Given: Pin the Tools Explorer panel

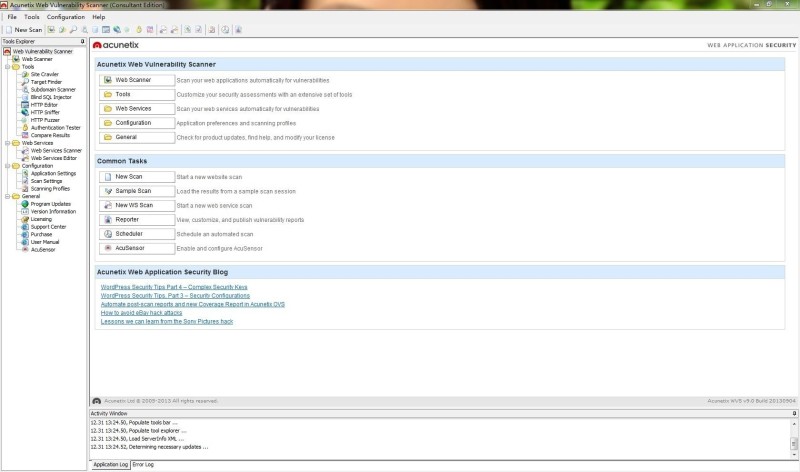Looking at the screenshot, I should (82, 41).
